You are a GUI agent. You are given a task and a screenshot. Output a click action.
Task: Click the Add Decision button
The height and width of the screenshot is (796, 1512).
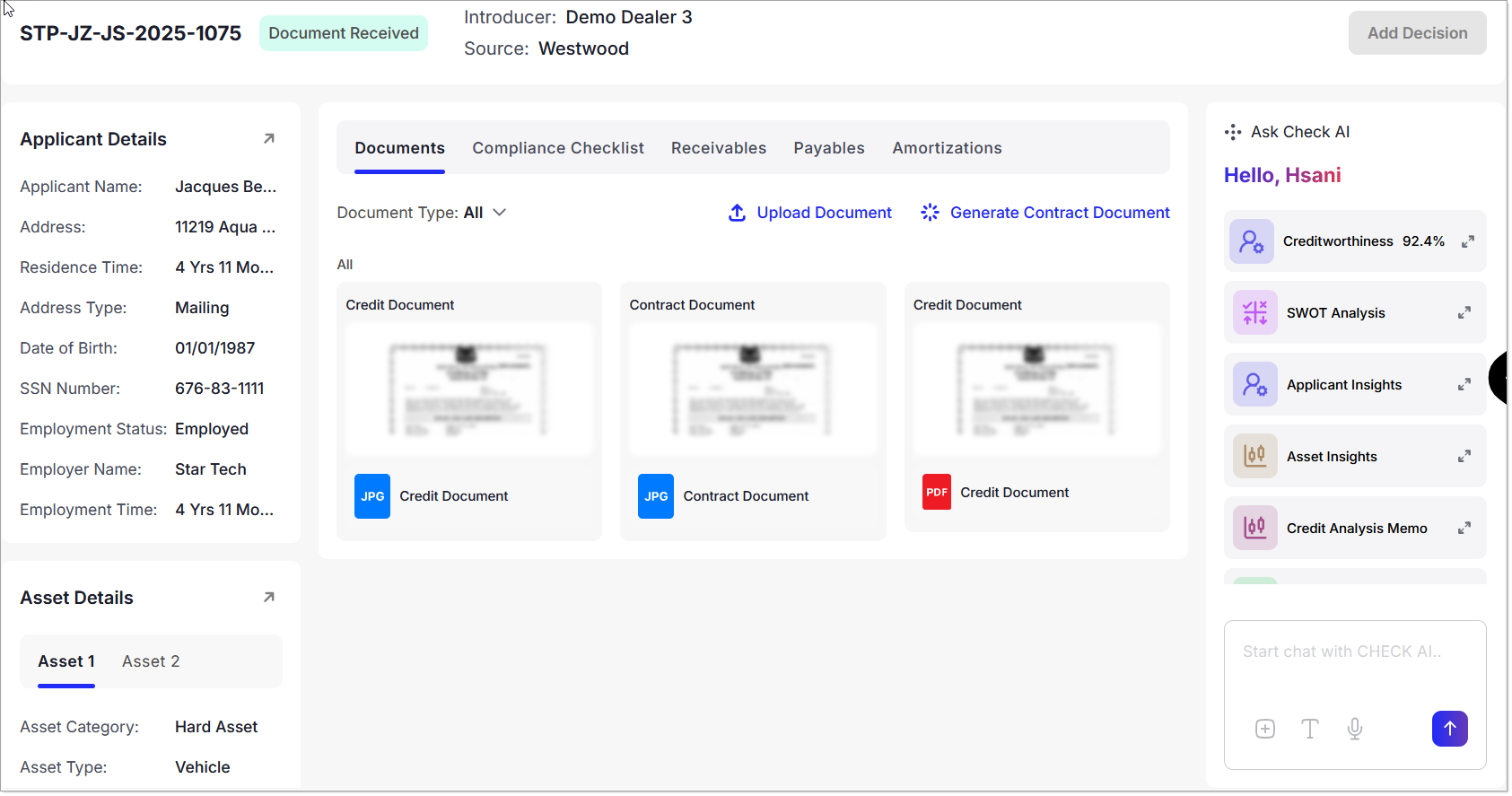click(x=1417, y=33)
